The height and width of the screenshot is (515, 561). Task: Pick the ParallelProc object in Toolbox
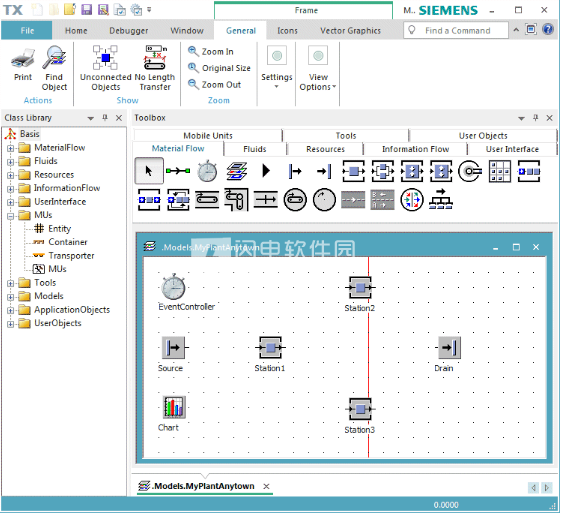[x=383, y=171]
